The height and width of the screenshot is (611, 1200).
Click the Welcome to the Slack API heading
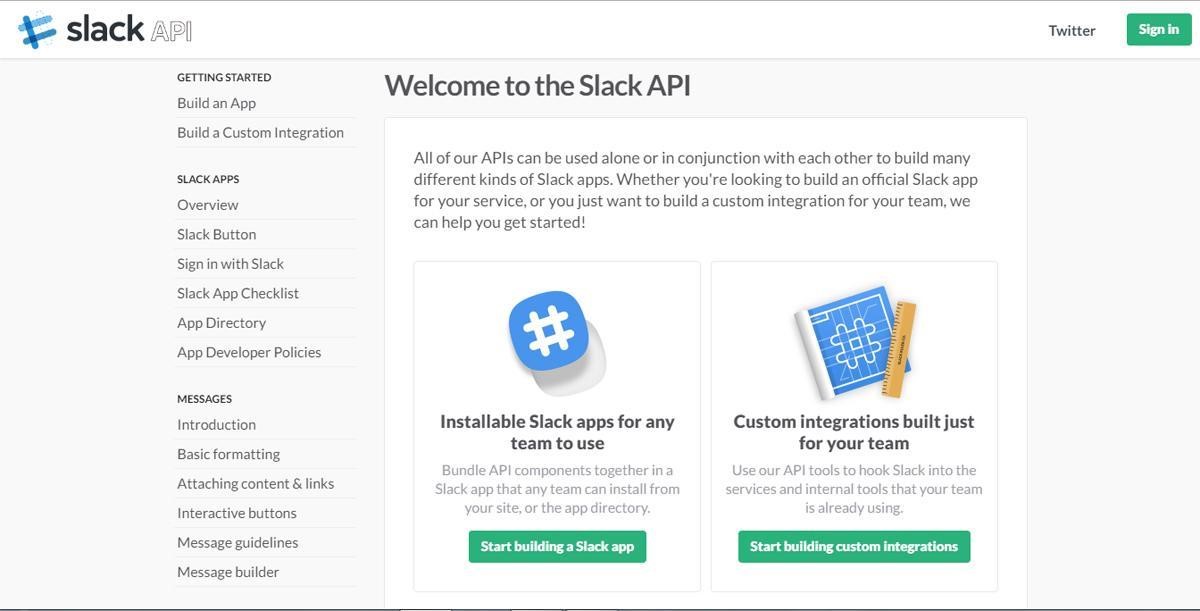click(x=538, y=85)
